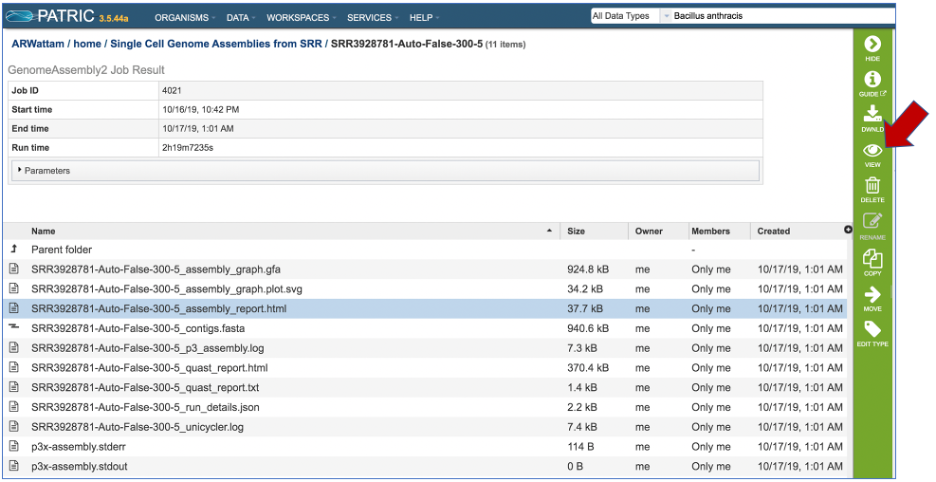Open the Parent folder link
This screenshot has height=482, width=936.
[61, 249]
